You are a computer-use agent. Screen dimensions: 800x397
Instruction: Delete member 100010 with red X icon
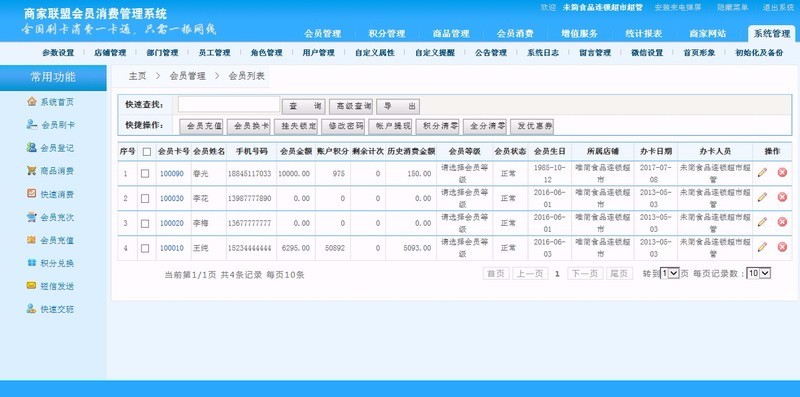(x=782, y=247)
